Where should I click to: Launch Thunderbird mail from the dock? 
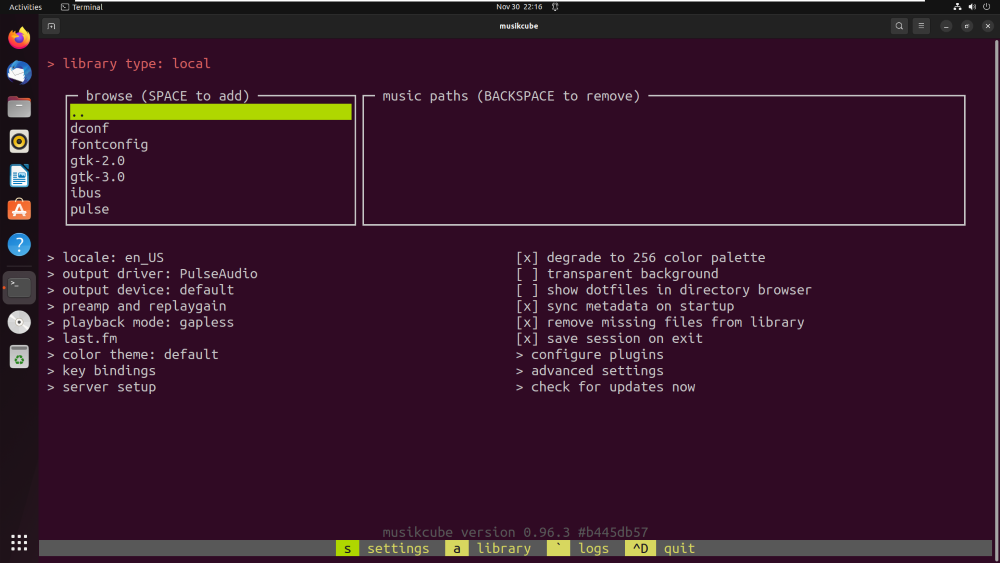click(x=19, y=73)
